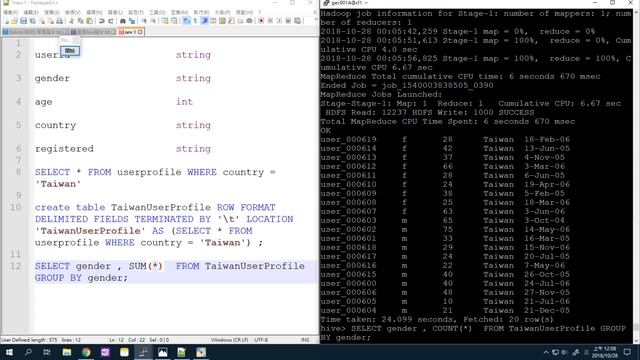Click UTF-8 encoding in status bar

tap(261, 340)
